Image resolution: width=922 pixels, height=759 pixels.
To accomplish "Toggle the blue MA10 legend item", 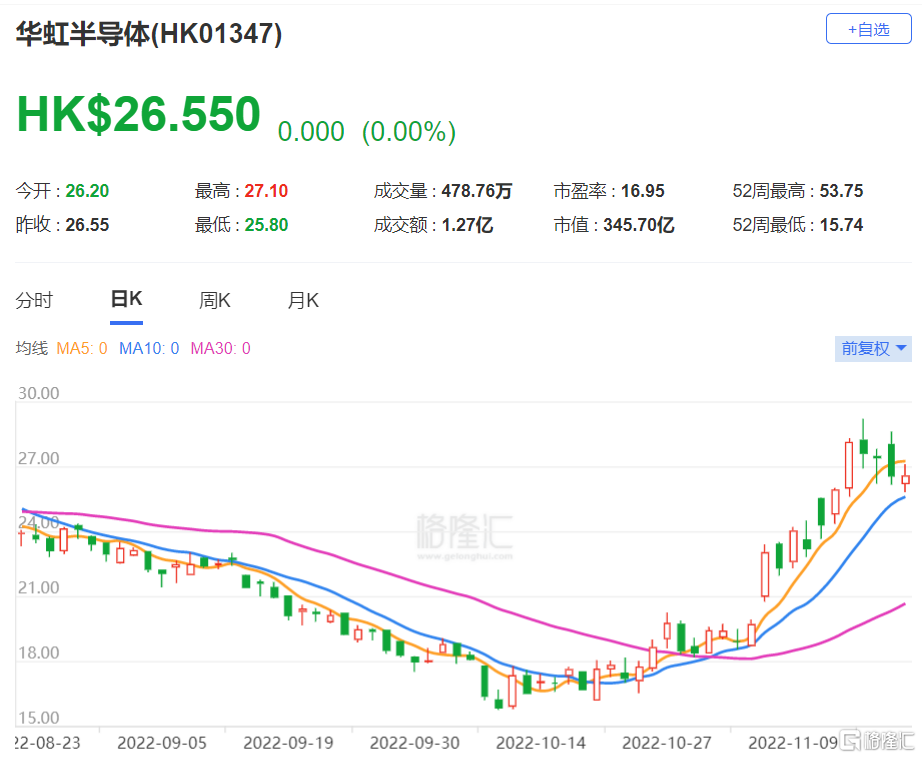I will point(148,349).
